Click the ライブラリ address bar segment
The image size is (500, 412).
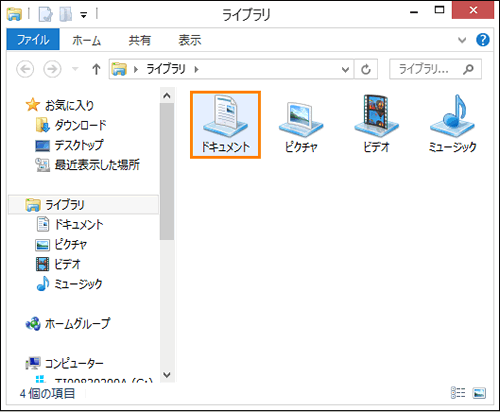(x=166, y=69)
